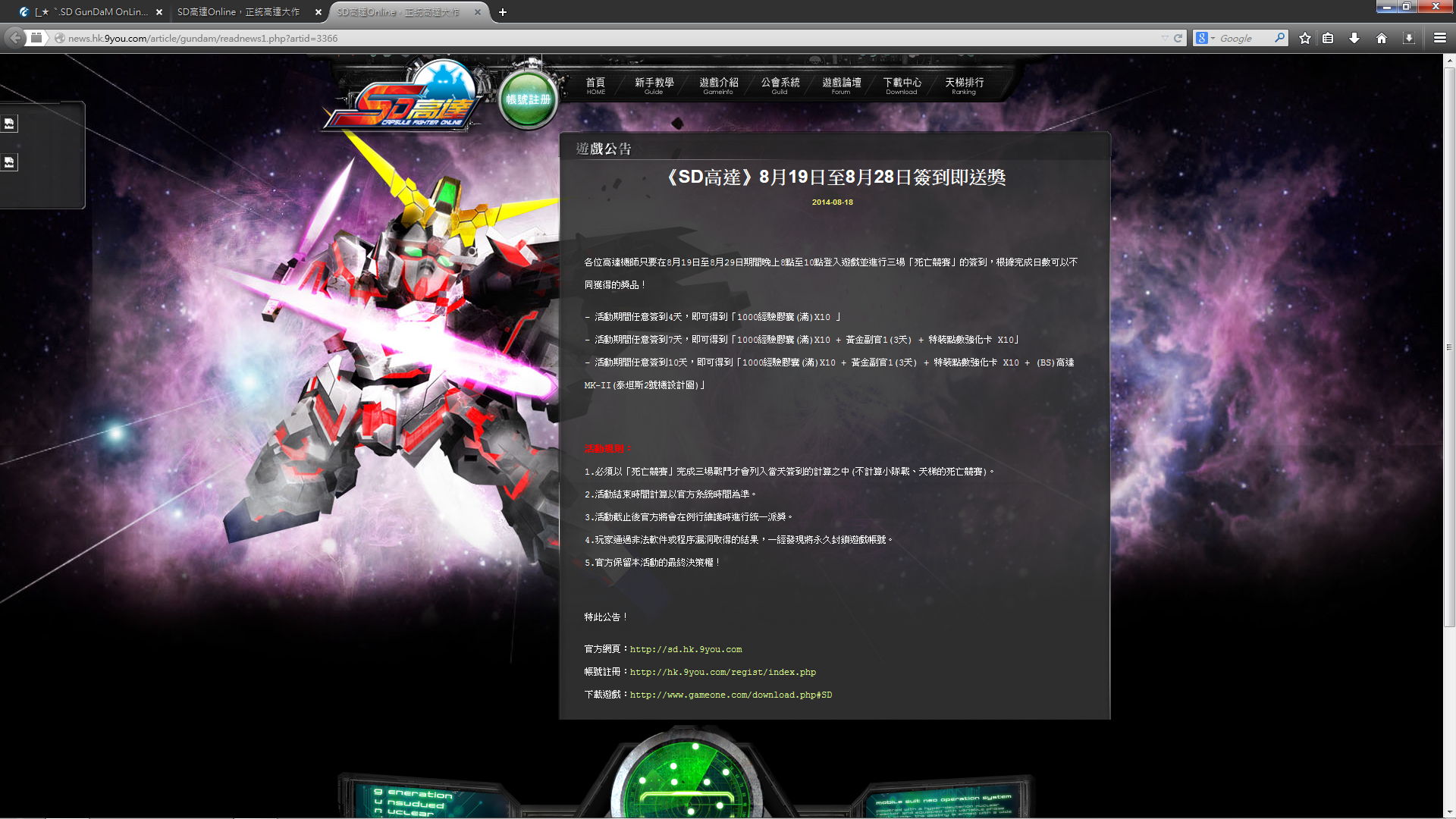Switch to the first SD GunDaM OnLin tab
The width and height of the screenshot is (1456, 819).
click(x=83, y=12)
